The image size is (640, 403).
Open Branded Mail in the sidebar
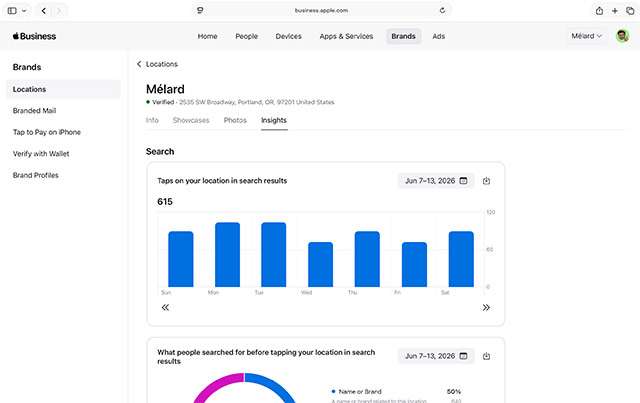point(34,111)
